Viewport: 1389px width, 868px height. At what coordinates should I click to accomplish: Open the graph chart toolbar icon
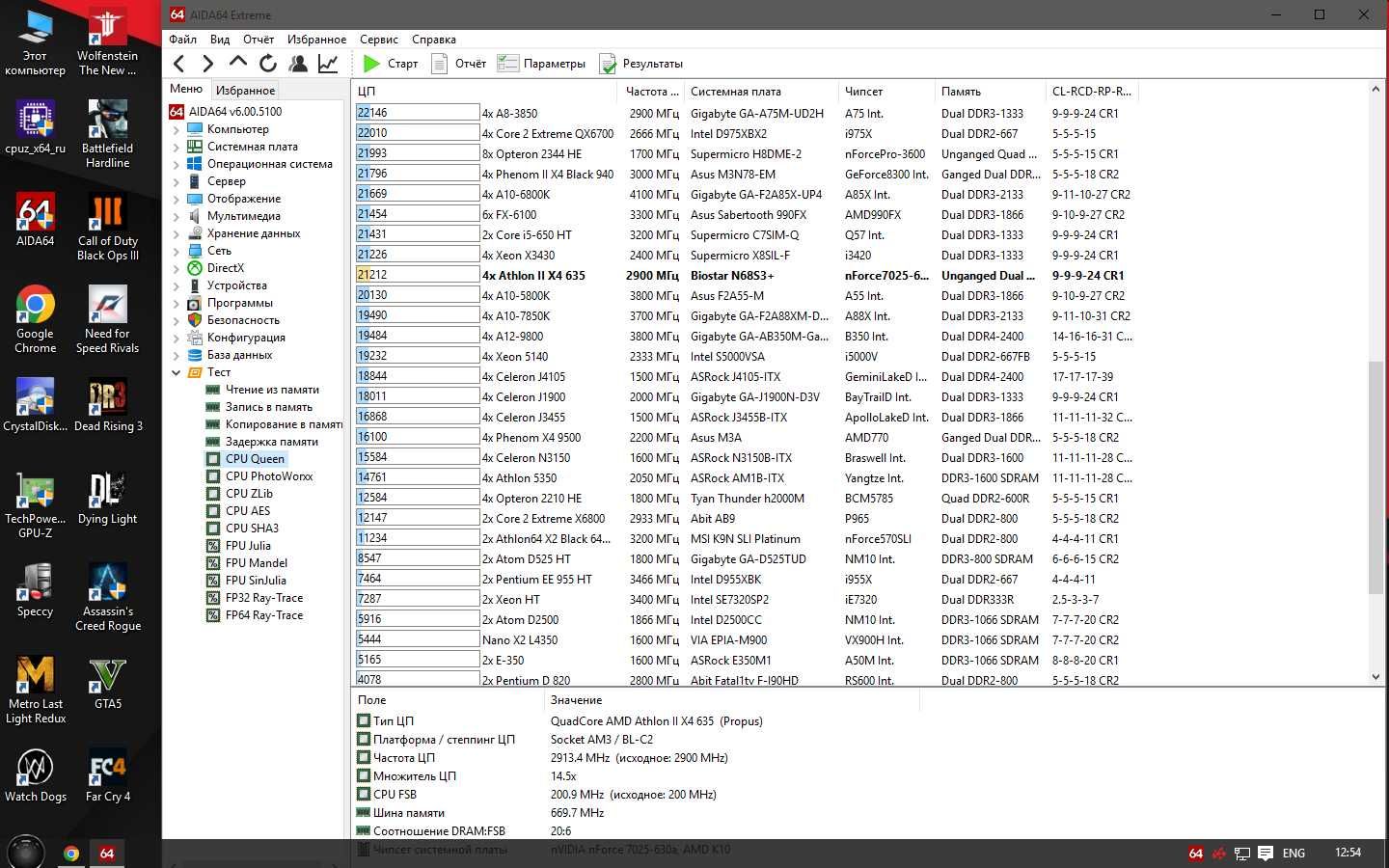click(x=328, y=64)
